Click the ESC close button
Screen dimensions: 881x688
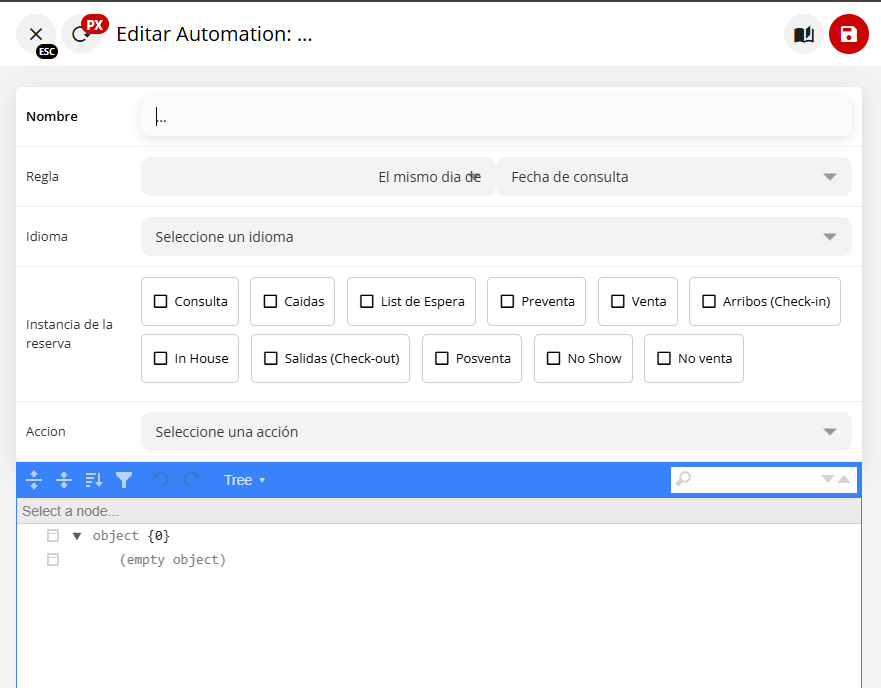click(x=36, y=34)
